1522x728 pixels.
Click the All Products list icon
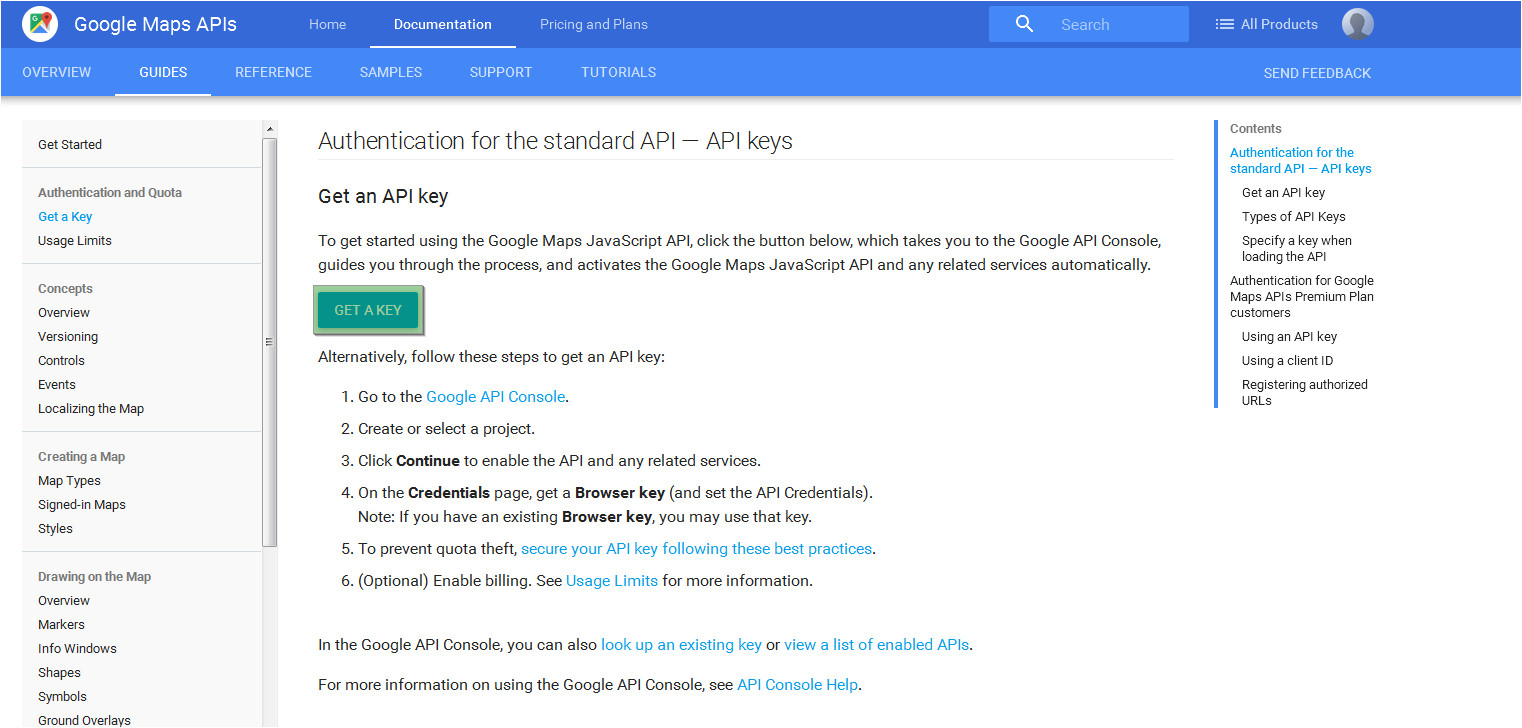coord(1224,24)
